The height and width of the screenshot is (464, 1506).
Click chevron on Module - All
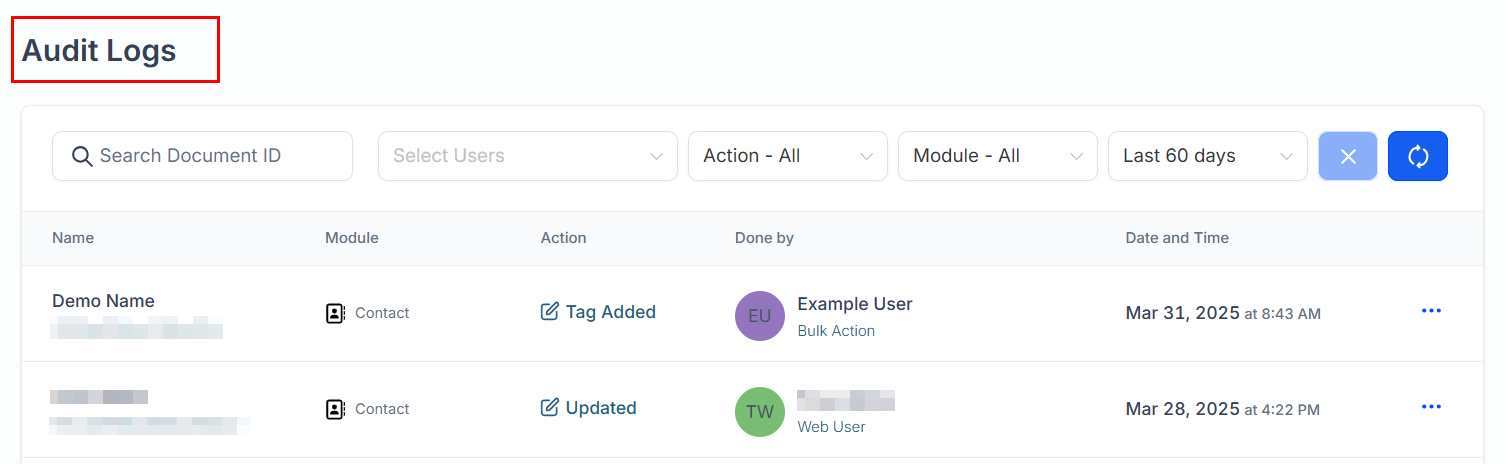(x=1076, y=157)
